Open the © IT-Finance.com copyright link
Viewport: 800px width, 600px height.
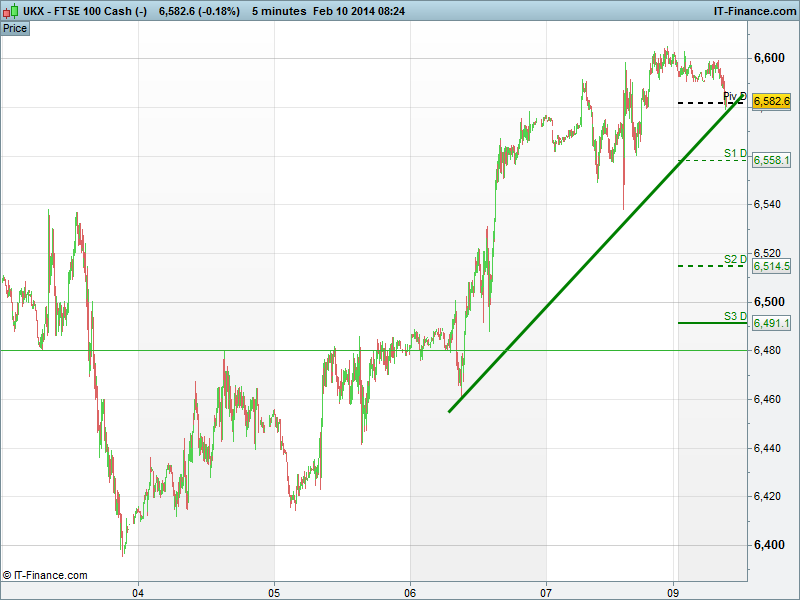tap(45, 575)
